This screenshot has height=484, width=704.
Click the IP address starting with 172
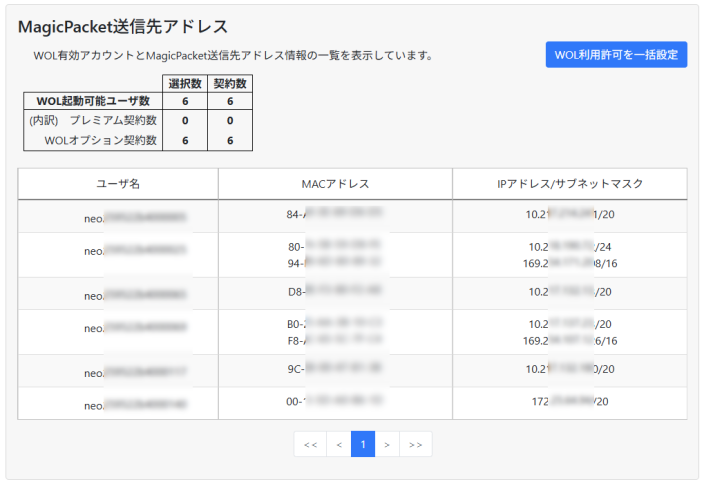[x=570, y=401]
